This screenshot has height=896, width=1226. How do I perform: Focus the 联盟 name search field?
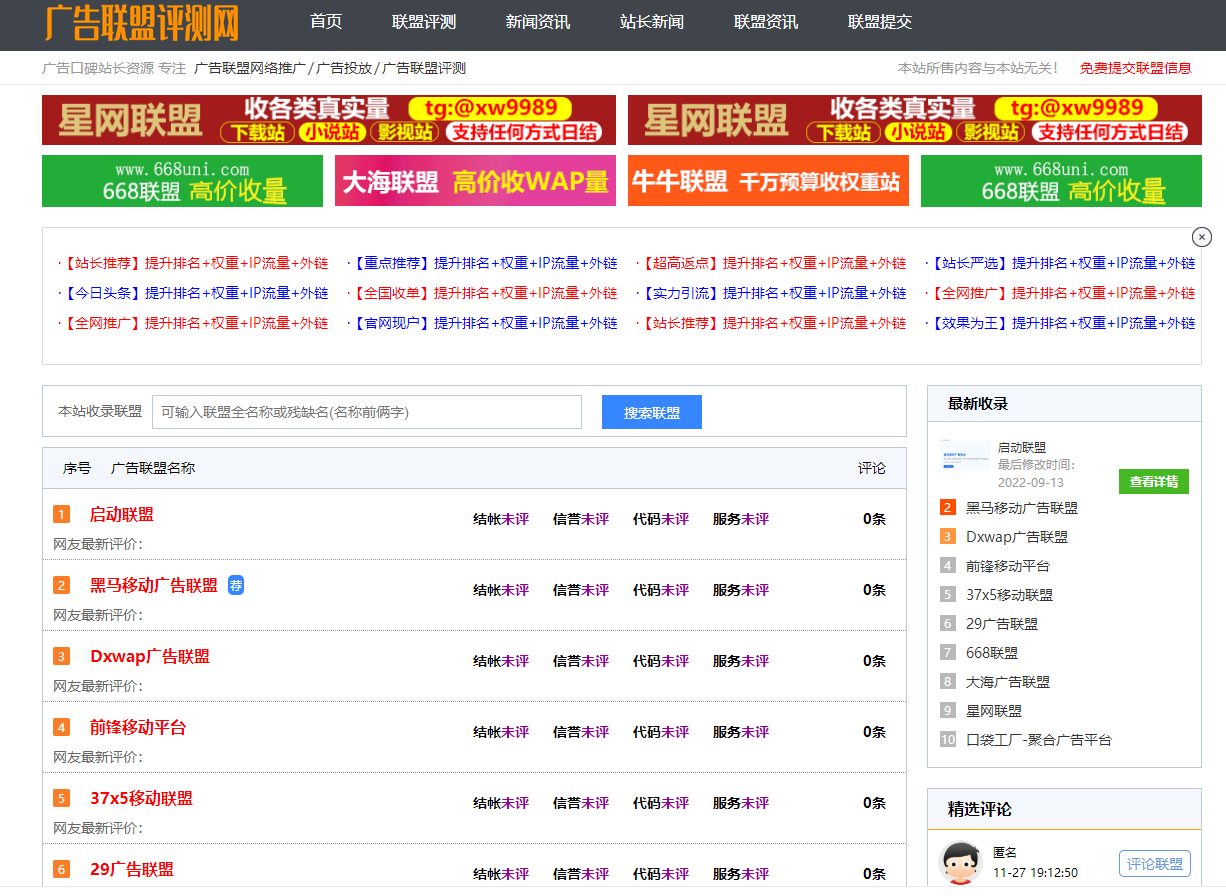click(x=367, y=412)
